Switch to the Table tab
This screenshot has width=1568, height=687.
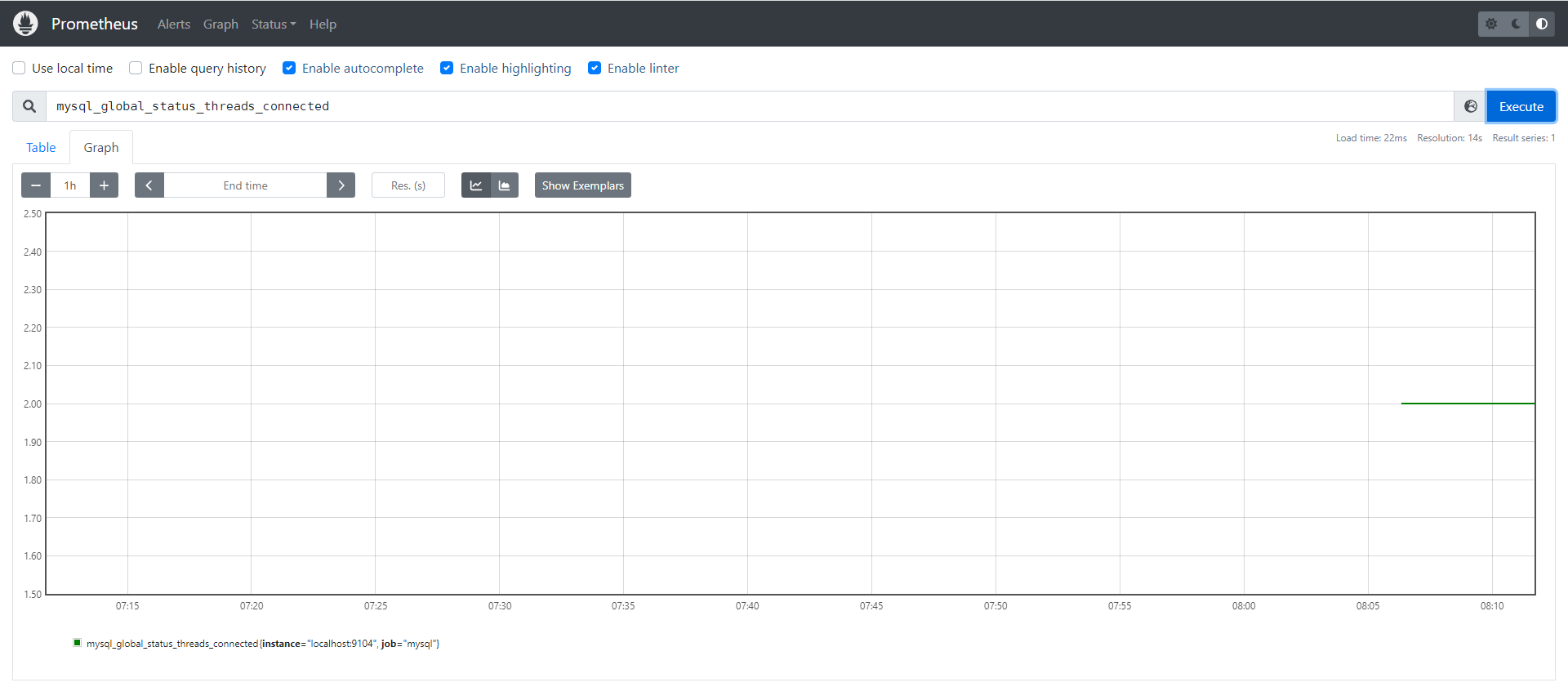click(x=41, y=147)
